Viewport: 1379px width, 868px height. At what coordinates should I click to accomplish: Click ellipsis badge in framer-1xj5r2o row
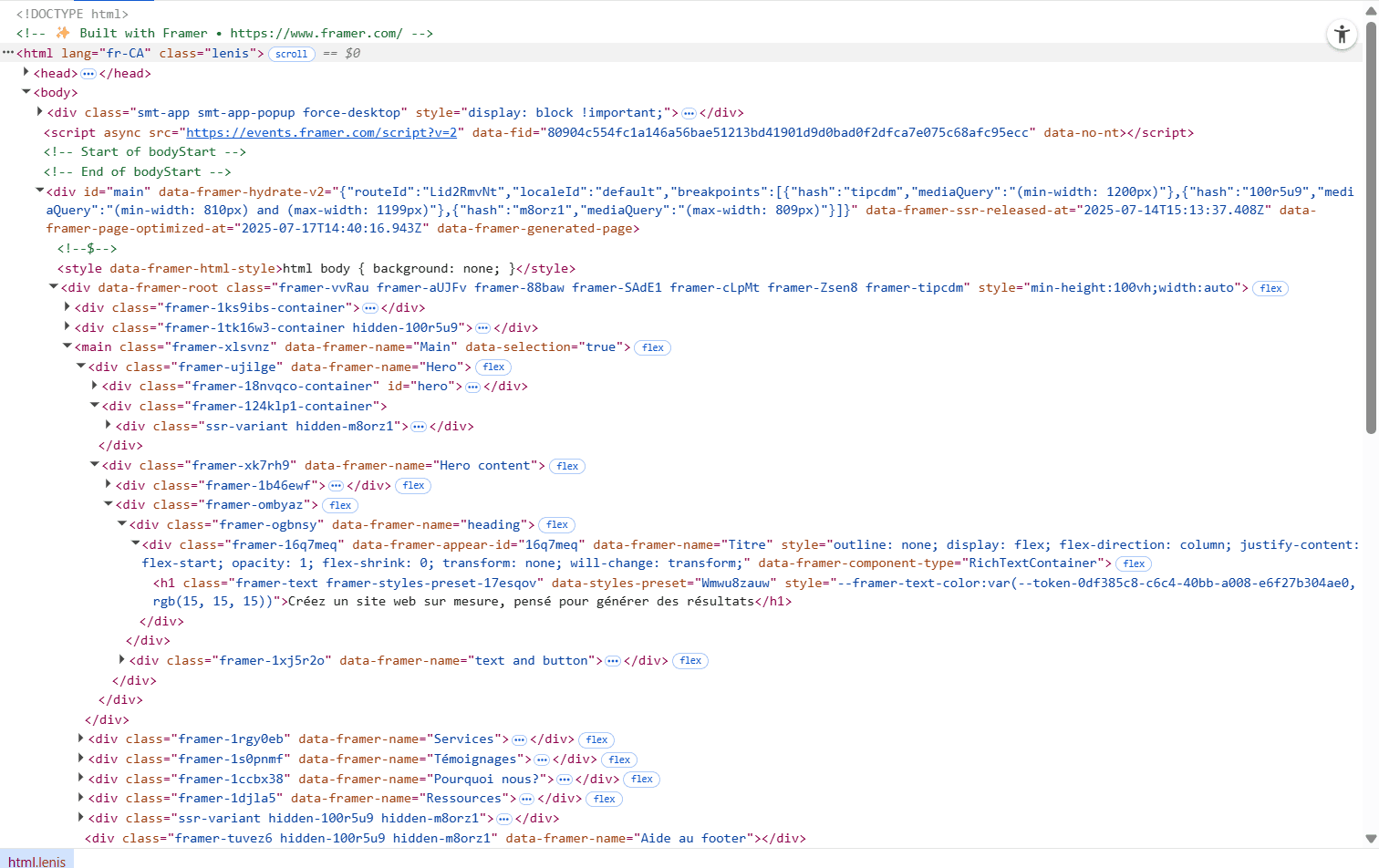(x=613, y=661)
